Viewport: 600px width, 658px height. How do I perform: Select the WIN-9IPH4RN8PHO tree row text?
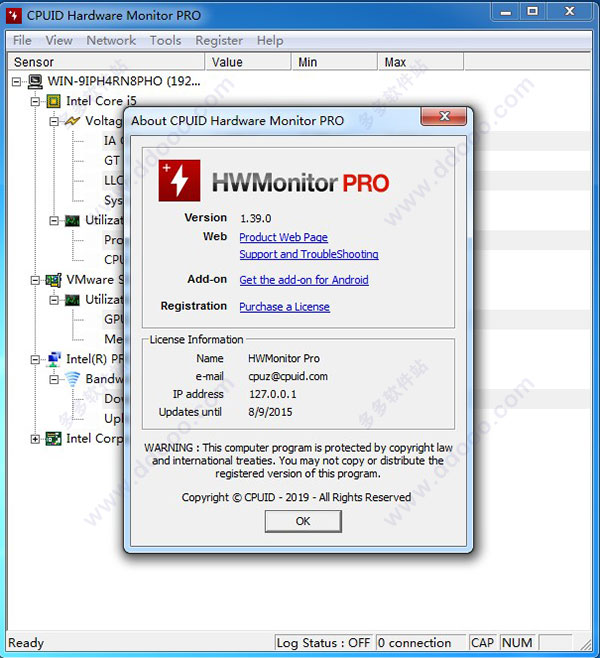tap(124, 81)
